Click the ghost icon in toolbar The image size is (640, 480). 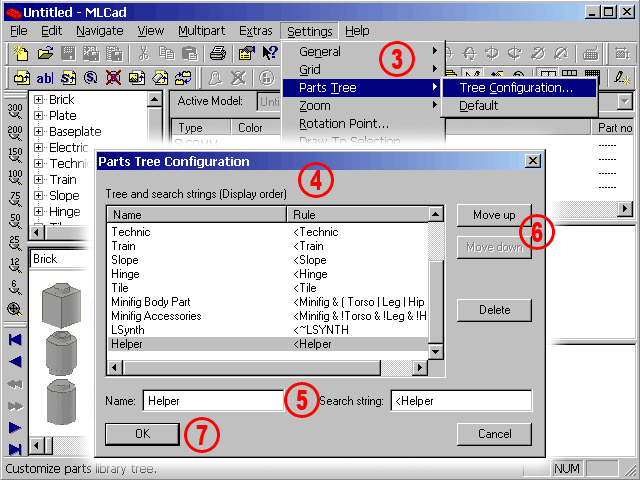(x=215, y=78)
